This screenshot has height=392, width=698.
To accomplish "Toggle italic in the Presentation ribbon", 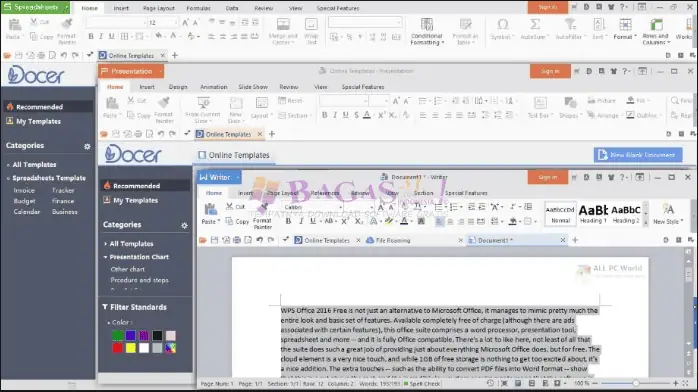I will pyautogui.click(x=335, y=115).
